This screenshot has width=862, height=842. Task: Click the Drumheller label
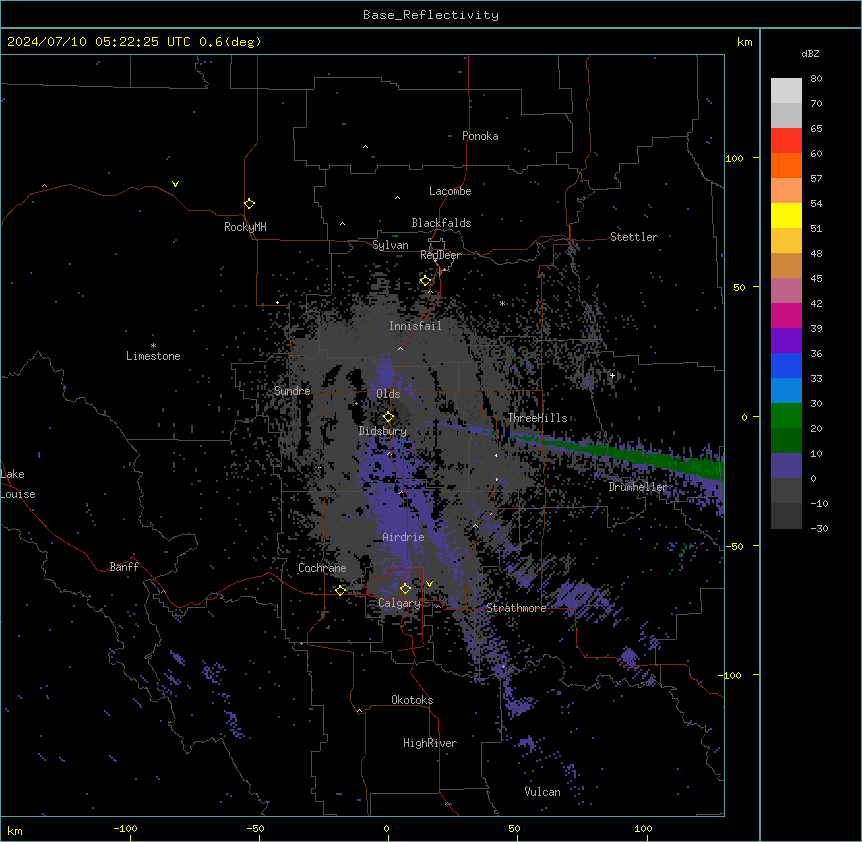(x=638, y=487)
